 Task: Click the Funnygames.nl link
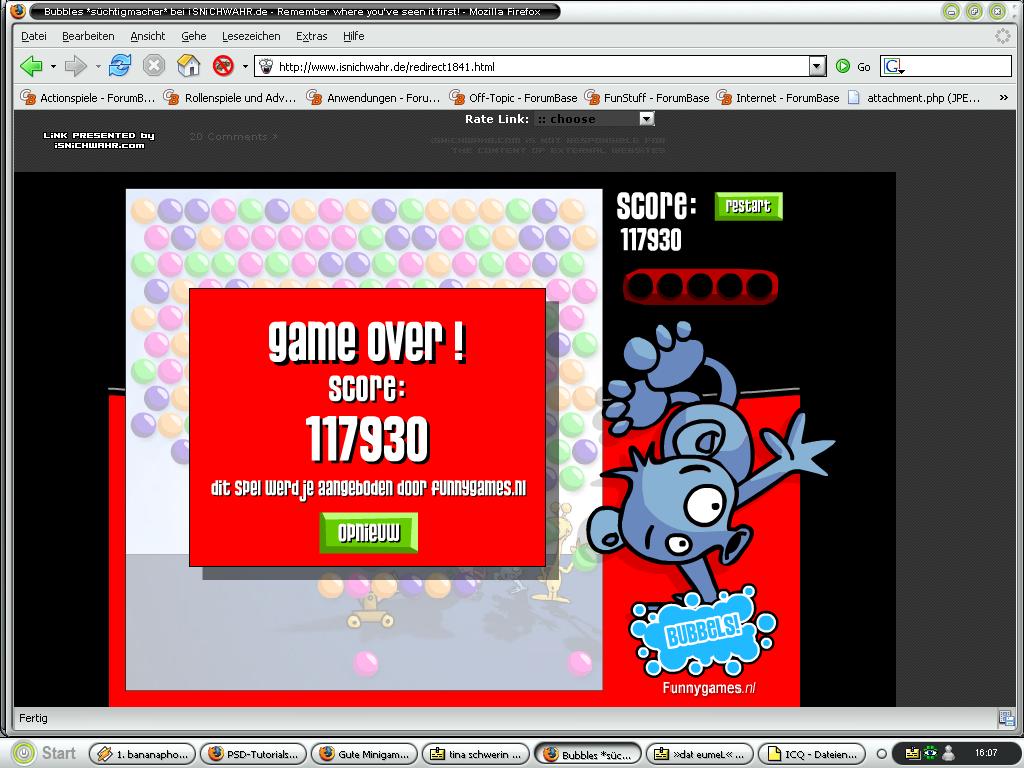[709, 688]
